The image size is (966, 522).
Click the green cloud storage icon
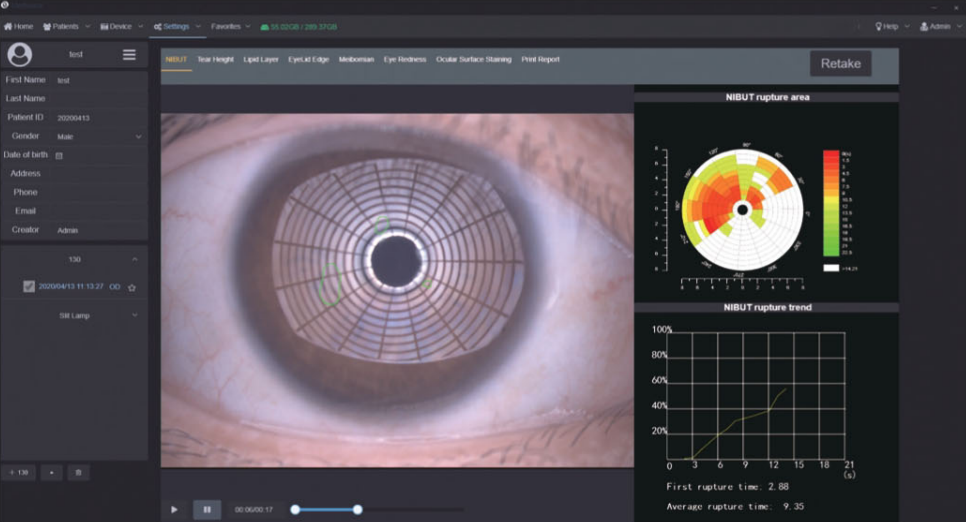tap(264, 26)
